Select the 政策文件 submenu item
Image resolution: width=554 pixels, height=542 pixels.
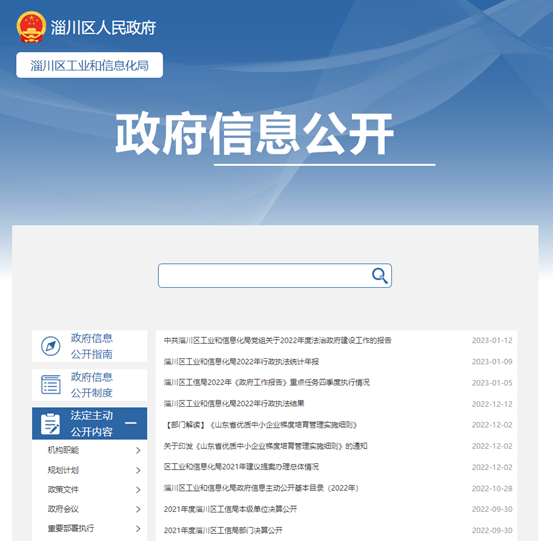[x=63, y=489]
